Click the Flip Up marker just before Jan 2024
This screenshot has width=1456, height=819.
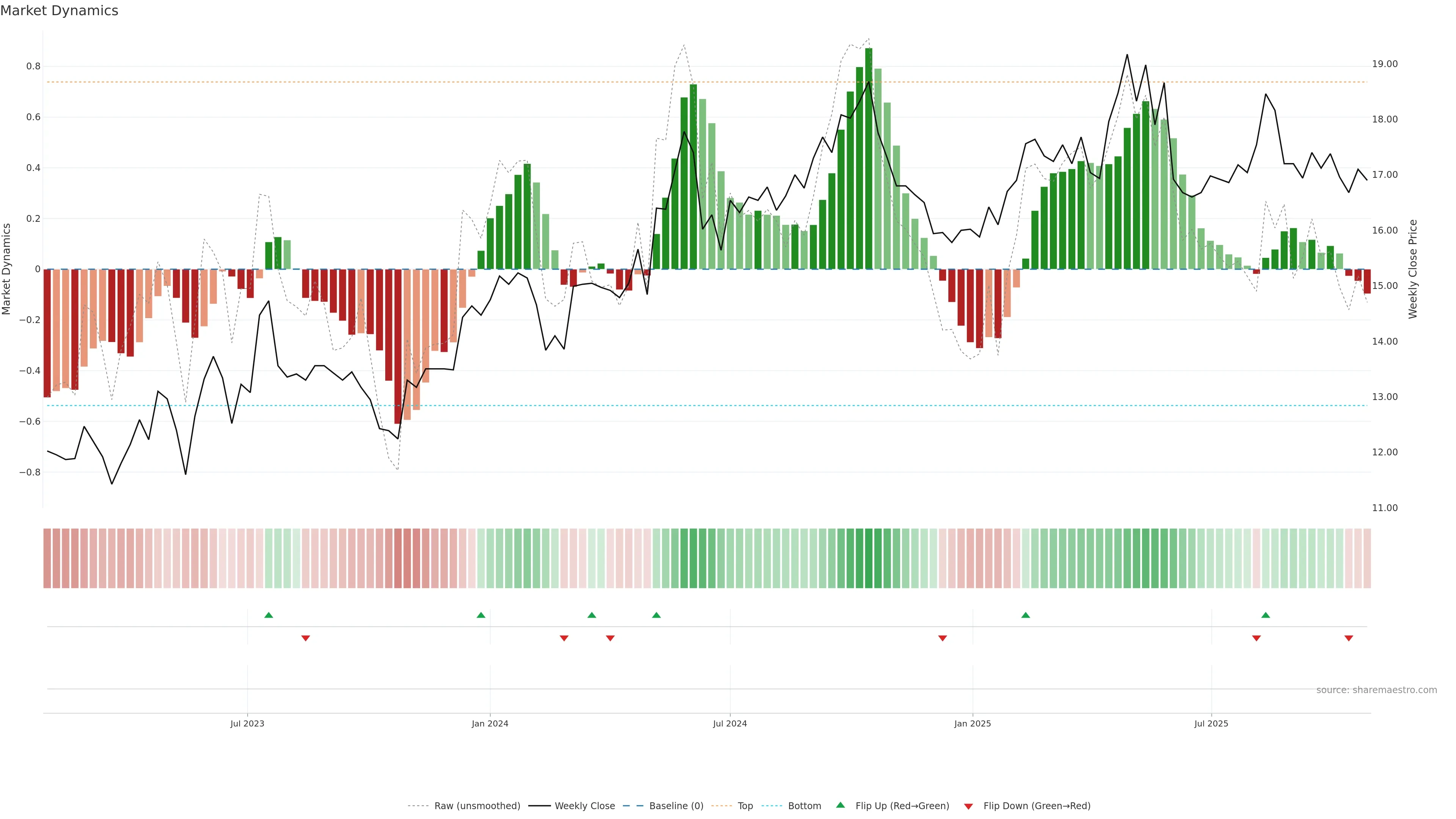(x=481, y=615)
